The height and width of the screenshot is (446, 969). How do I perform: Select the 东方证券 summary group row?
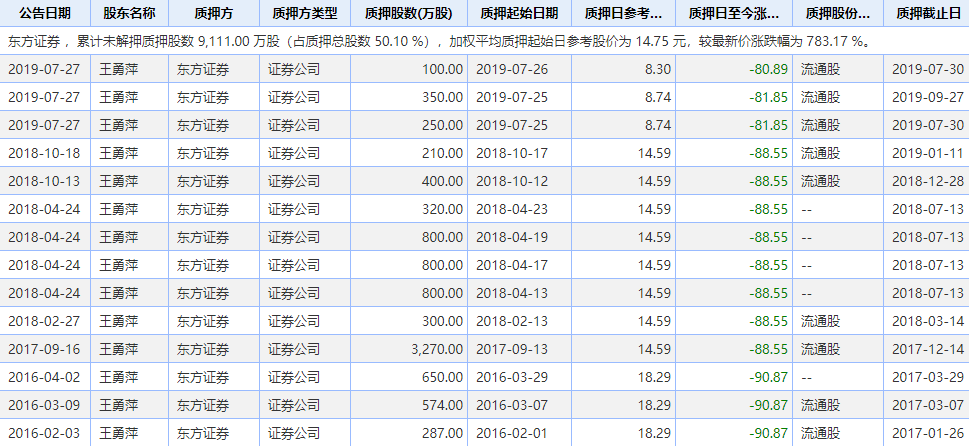click(484, 42)
